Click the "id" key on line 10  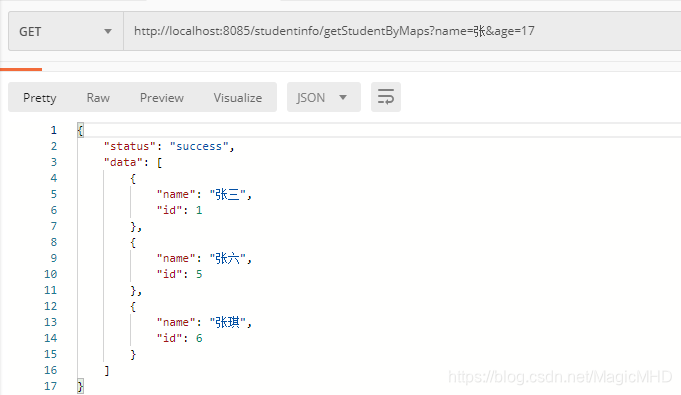pos(169,274)
